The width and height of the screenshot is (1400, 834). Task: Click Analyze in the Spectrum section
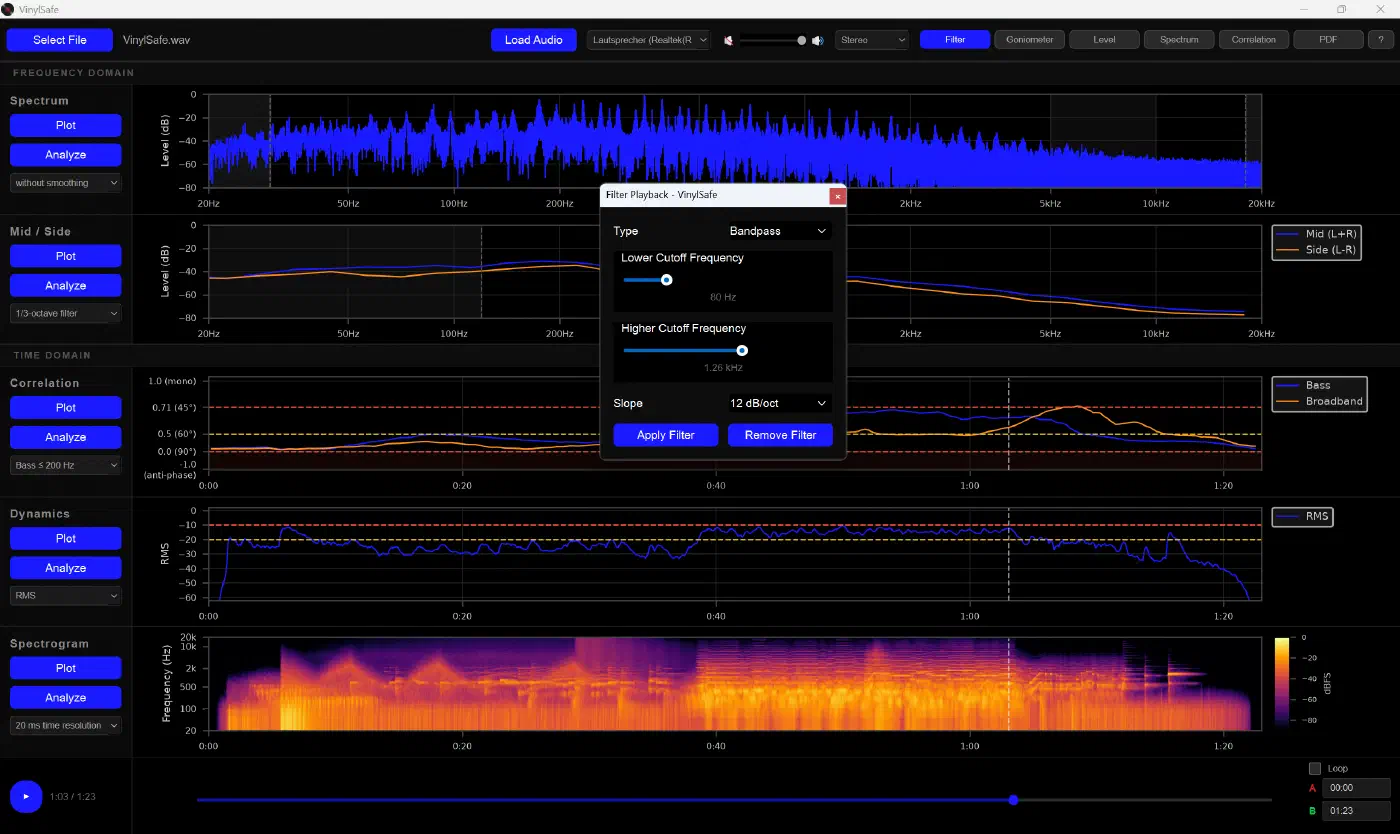tap(66, 155)
